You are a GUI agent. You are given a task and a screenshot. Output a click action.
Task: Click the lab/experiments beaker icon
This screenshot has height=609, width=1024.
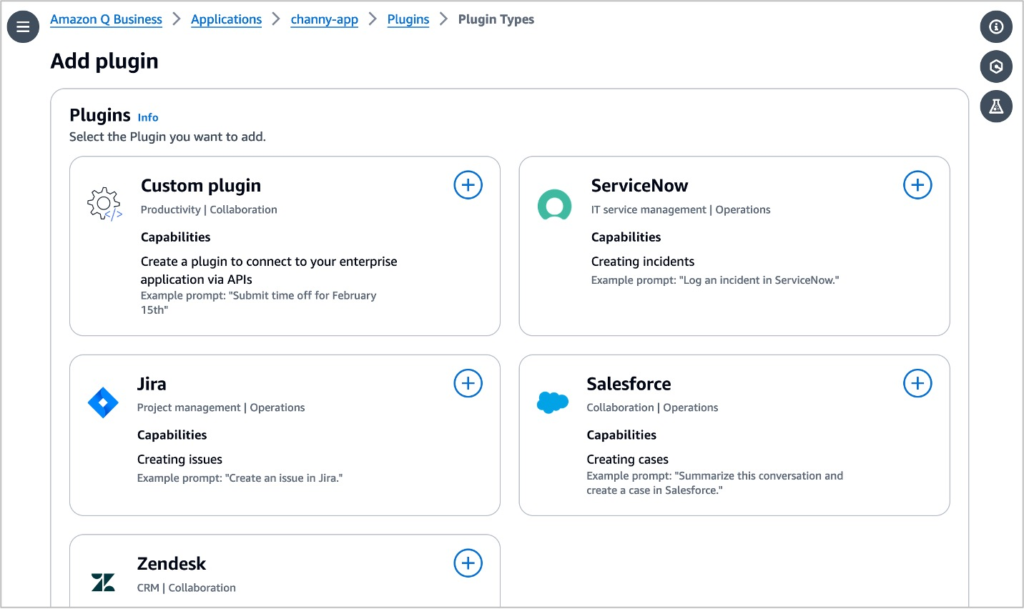pyautogui.click(x=996, y=106)
